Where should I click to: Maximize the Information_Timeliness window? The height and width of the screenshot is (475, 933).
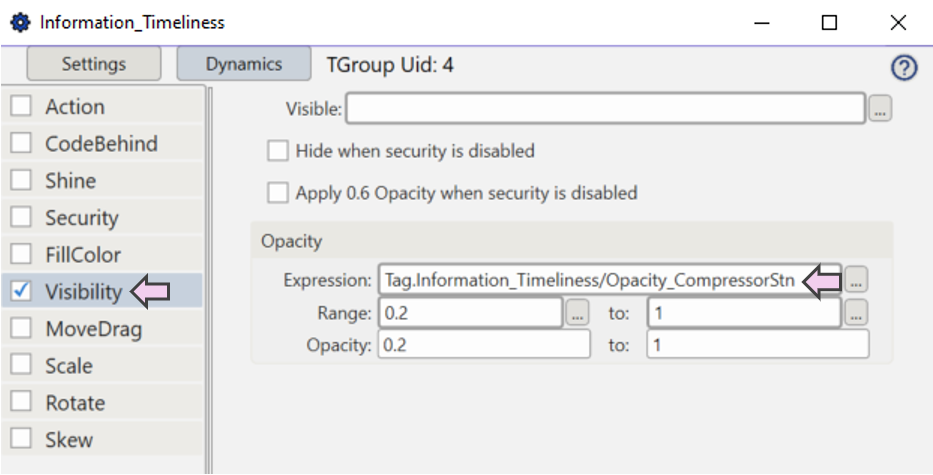pyautogui.click(x=829, y=22)
